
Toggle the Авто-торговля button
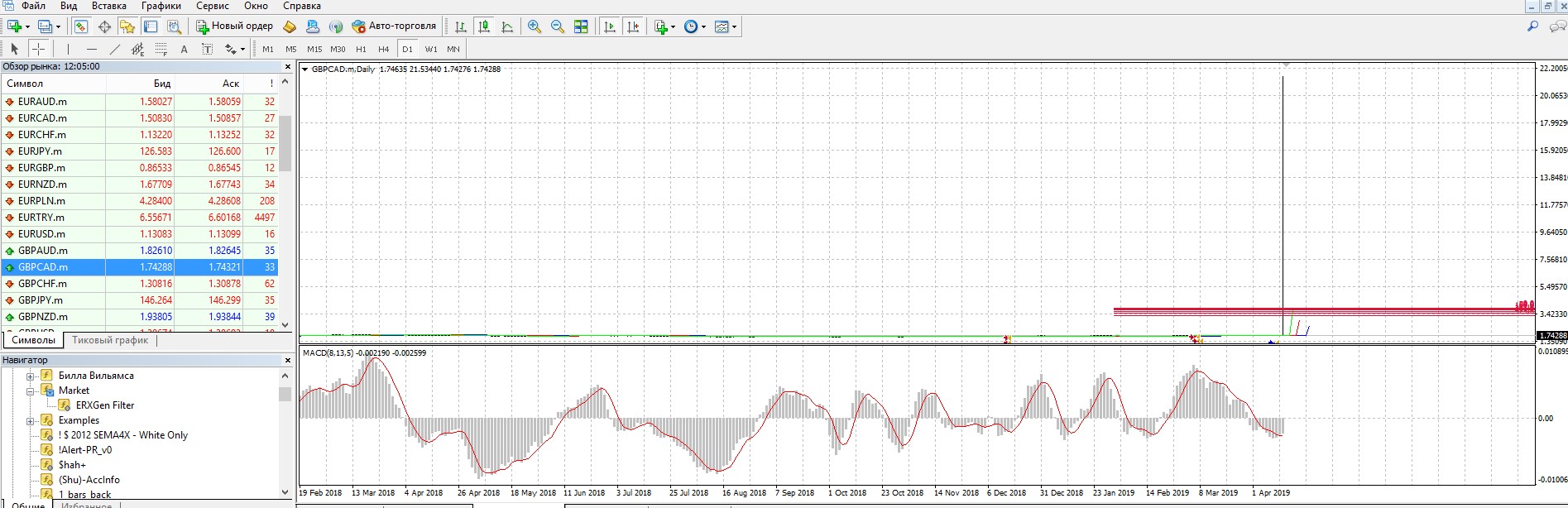tap(394, 26)
